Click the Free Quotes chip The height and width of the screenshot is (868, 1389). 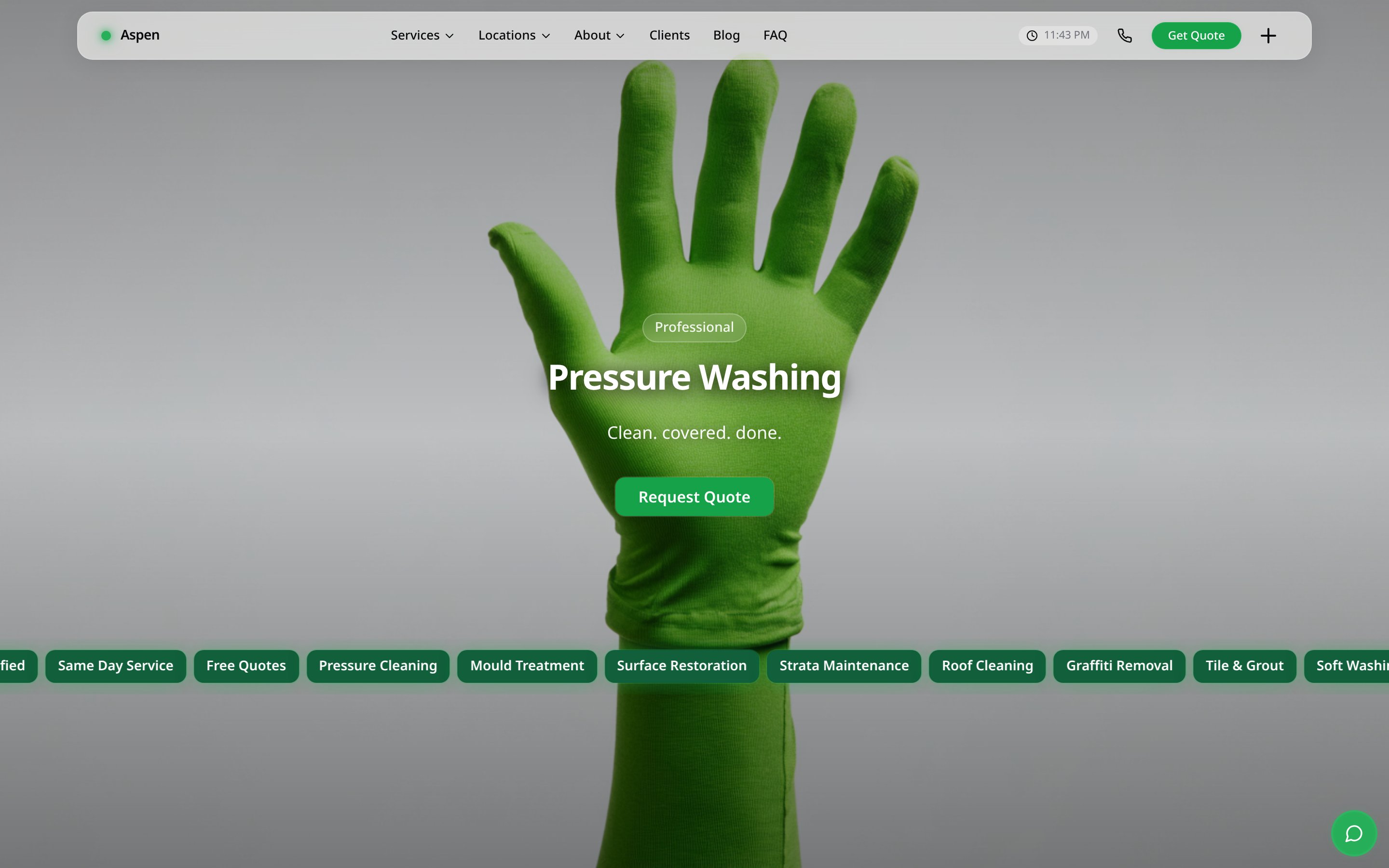click(246, 666)
